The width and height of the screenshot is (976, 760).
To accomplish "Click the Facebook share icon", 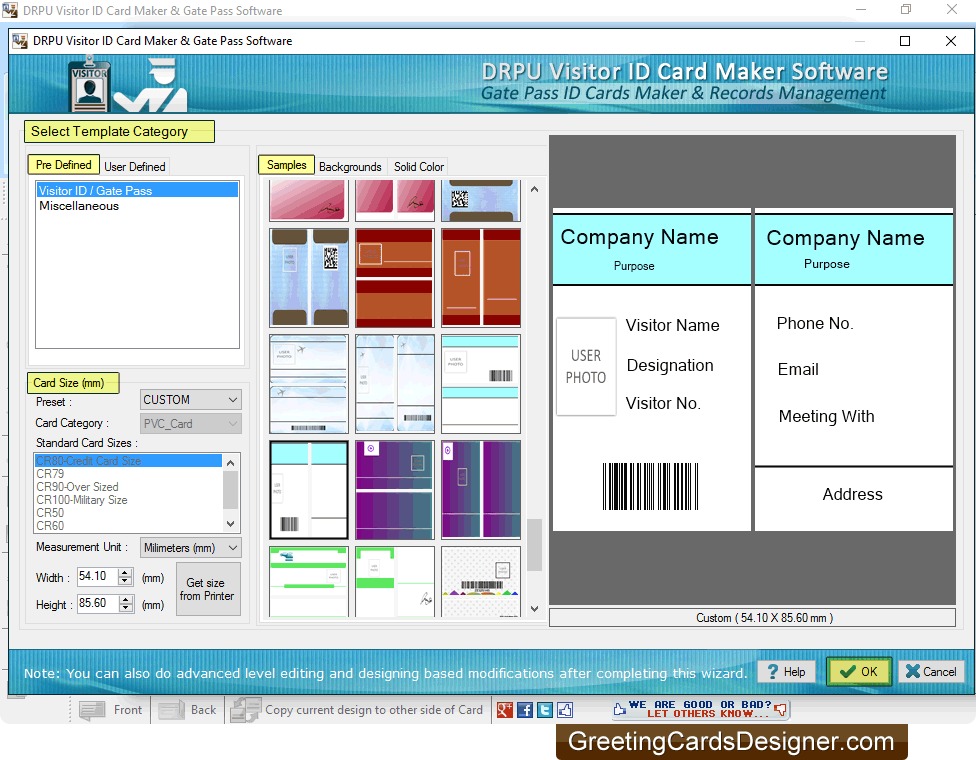I will click(x=525, y=710).
